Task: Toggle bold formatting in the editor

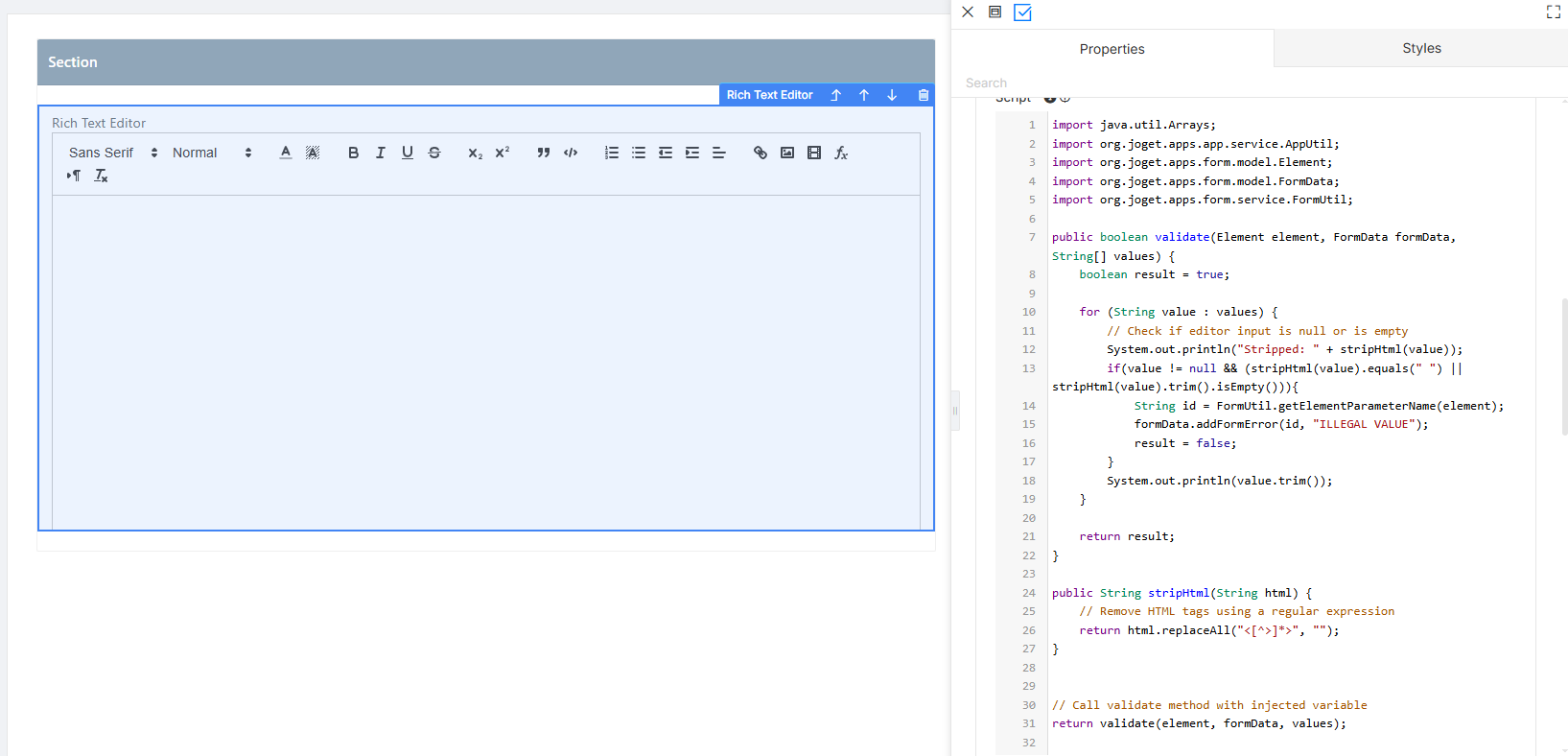Action: pos(353,153)
